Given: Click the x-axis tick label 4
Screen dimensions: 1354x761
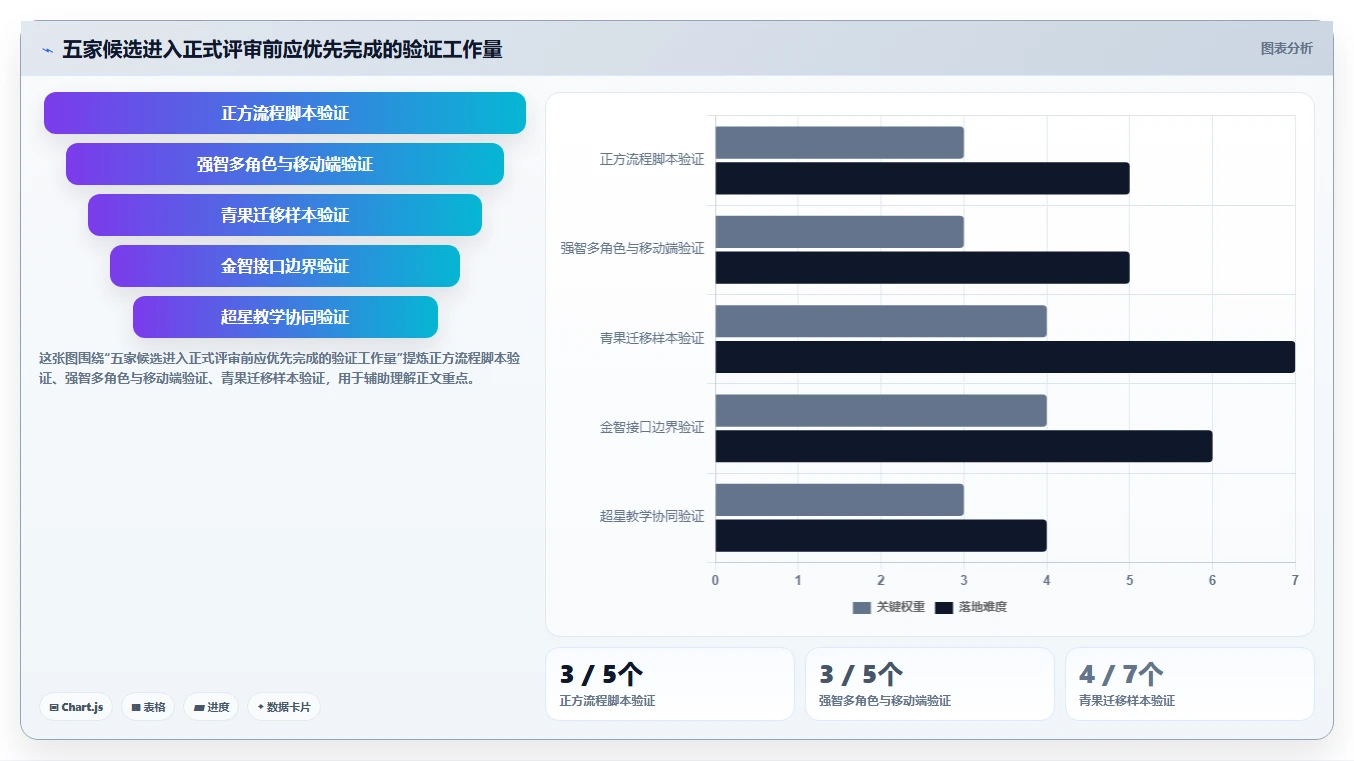Looking at the screenshot, I should coord(1047,580).
